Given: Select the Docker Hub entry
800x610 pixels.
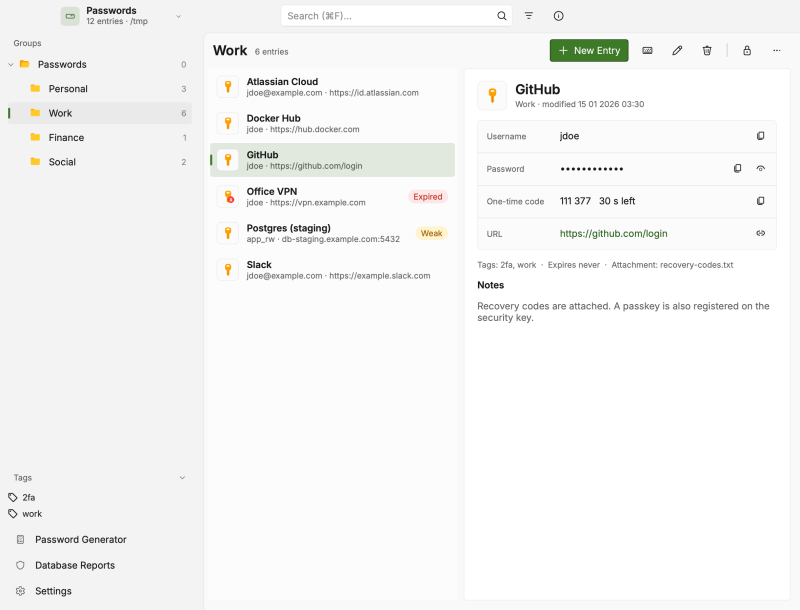Looking at the screenshot, I should 333,123.
